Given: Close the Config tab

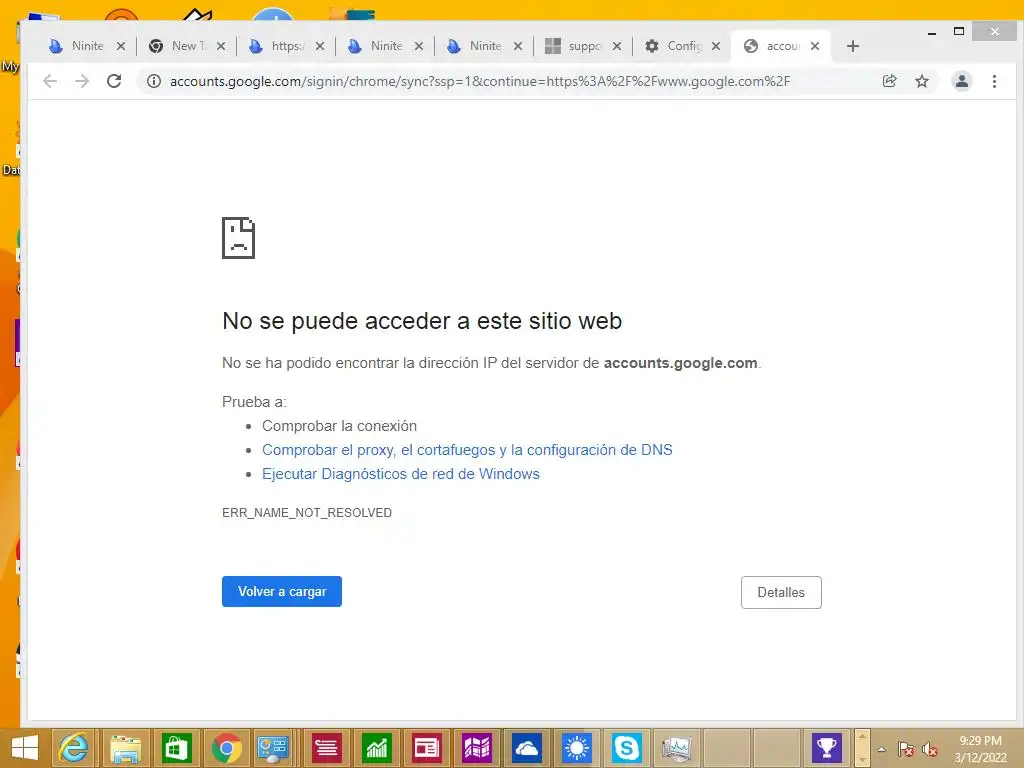Looking at the screenshot, I should click(x=716, y=46).
